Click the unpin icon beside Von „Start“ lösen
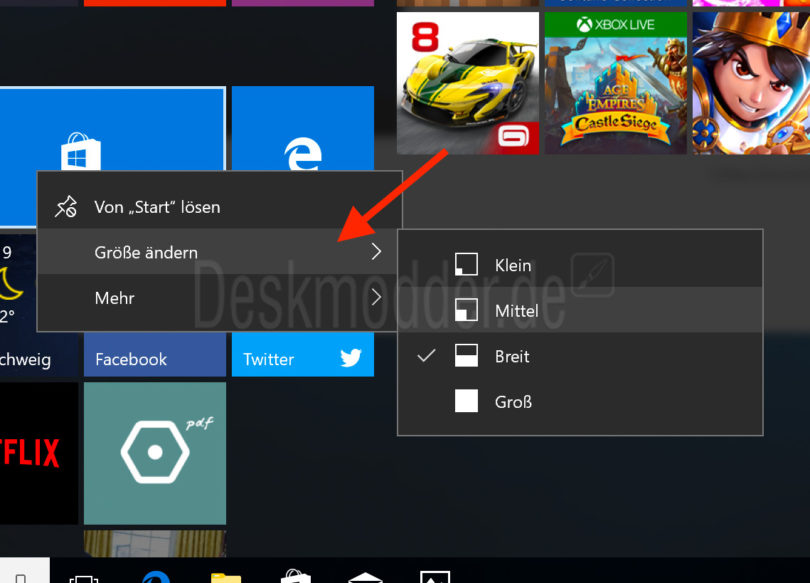 pos(66,207)
